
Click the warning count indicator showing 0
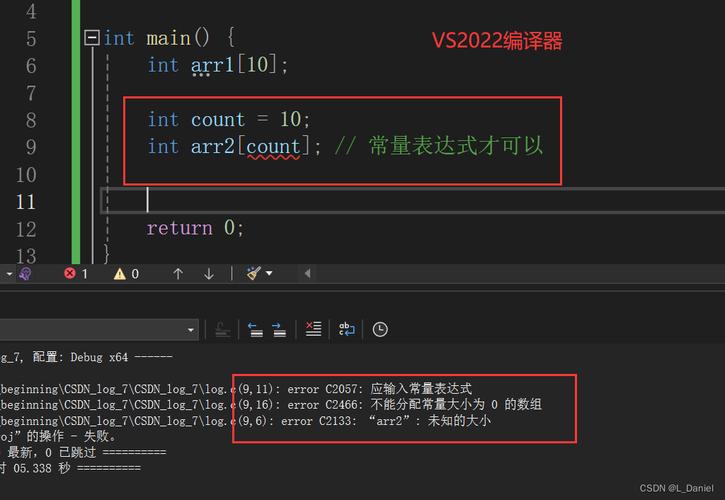(126, 274)
